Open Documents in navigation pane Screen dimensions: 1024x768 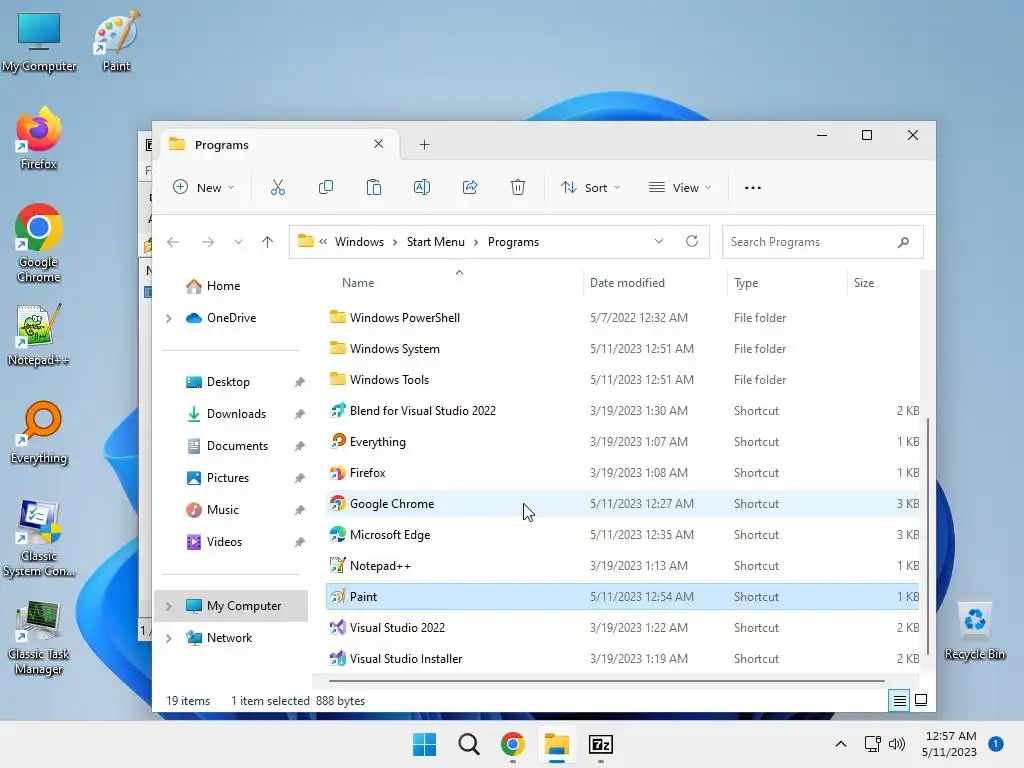[237, 446]
